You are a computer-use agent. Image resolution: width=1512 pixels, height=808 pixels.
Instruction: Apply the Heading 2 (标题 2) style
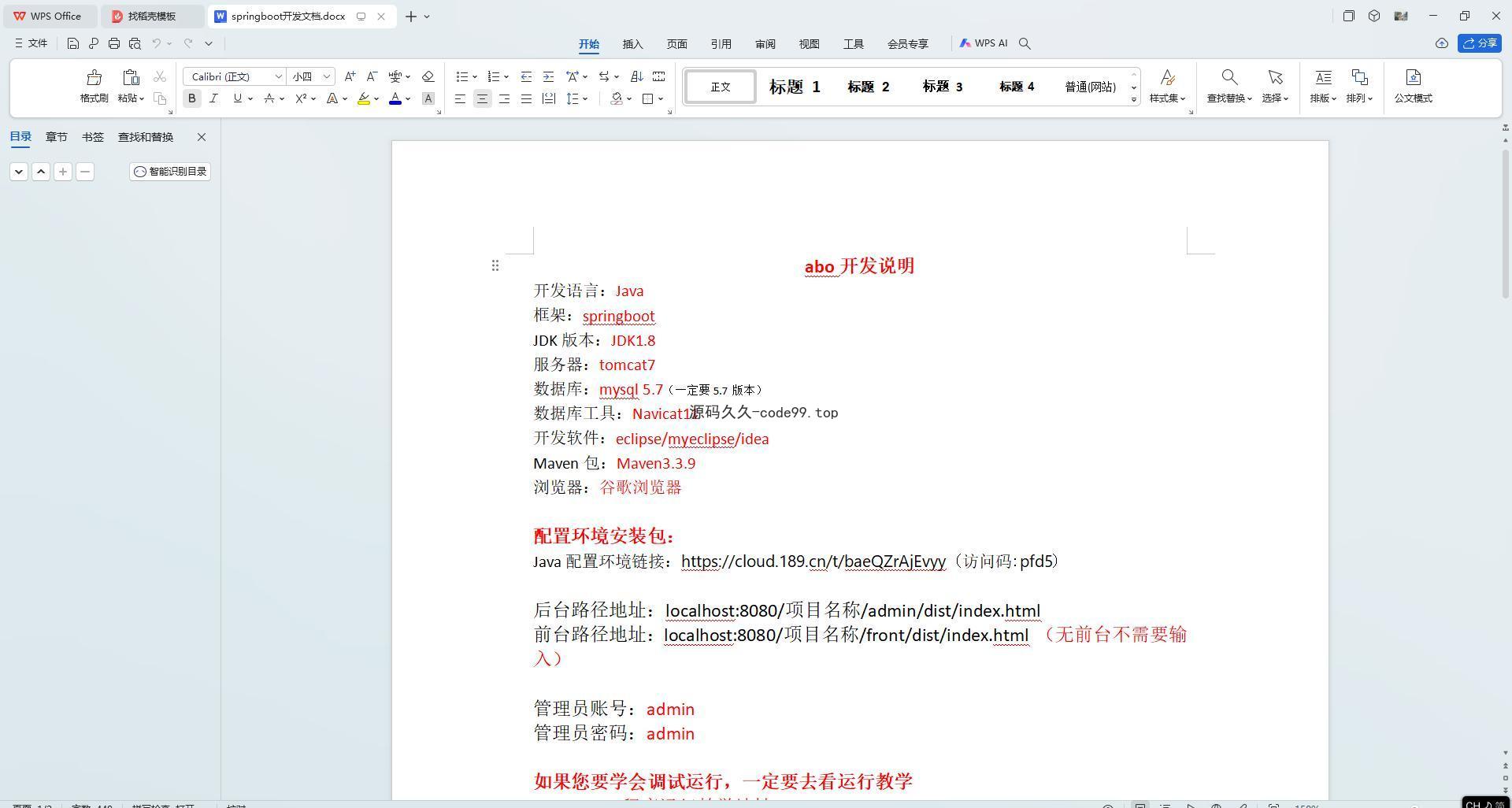[x=869, y=87]
